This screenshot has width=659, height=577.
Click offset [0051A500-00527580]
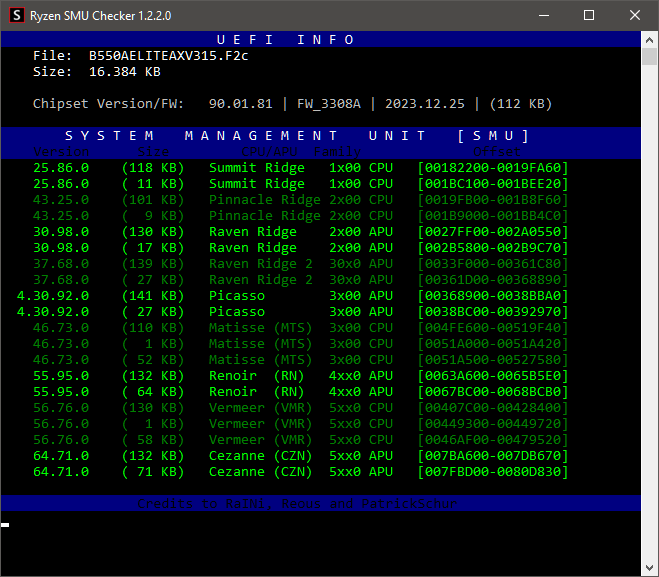tap(493, 359)
